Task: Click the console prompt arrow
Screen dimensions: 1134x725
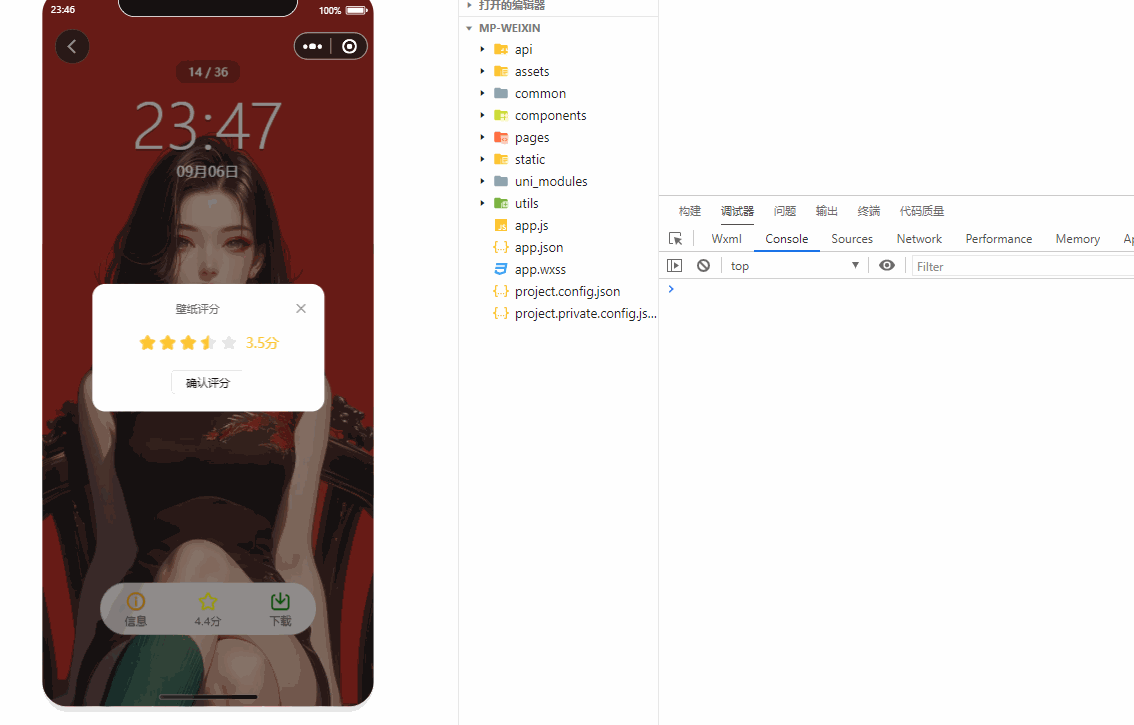Action: click(x=671, y=289)
